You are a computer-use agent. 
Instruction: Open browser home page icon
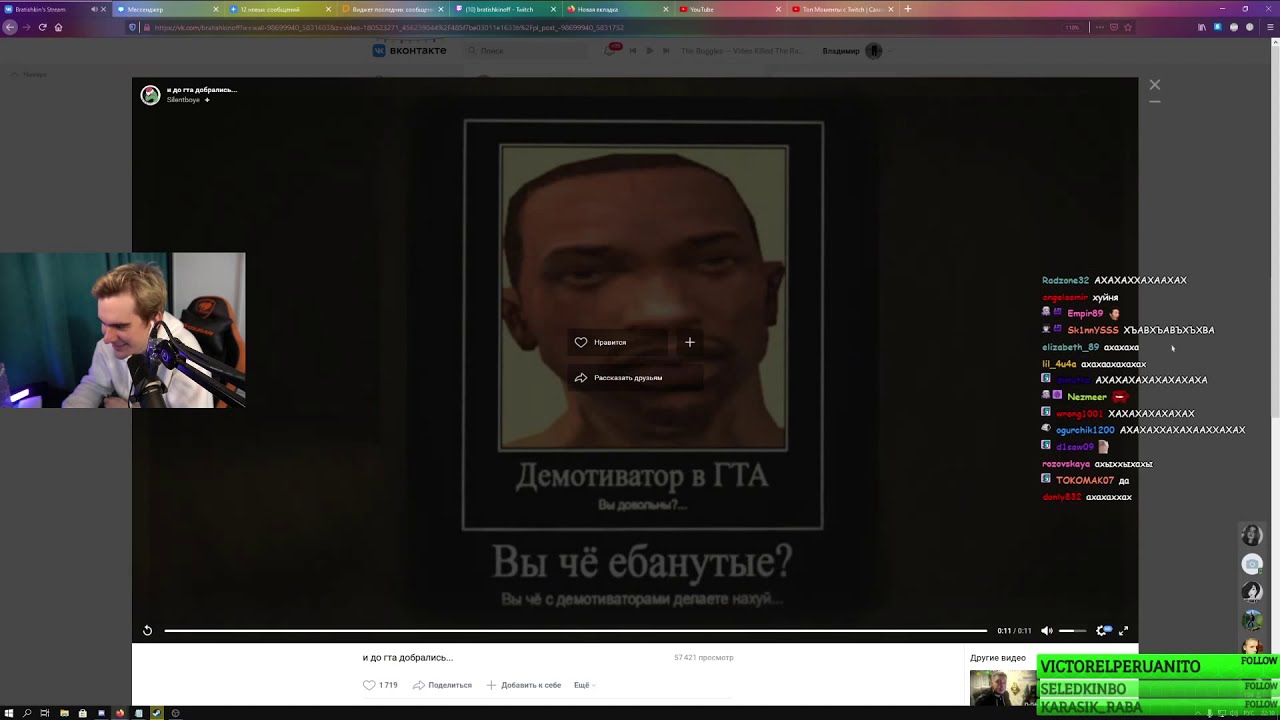(58, 27)
